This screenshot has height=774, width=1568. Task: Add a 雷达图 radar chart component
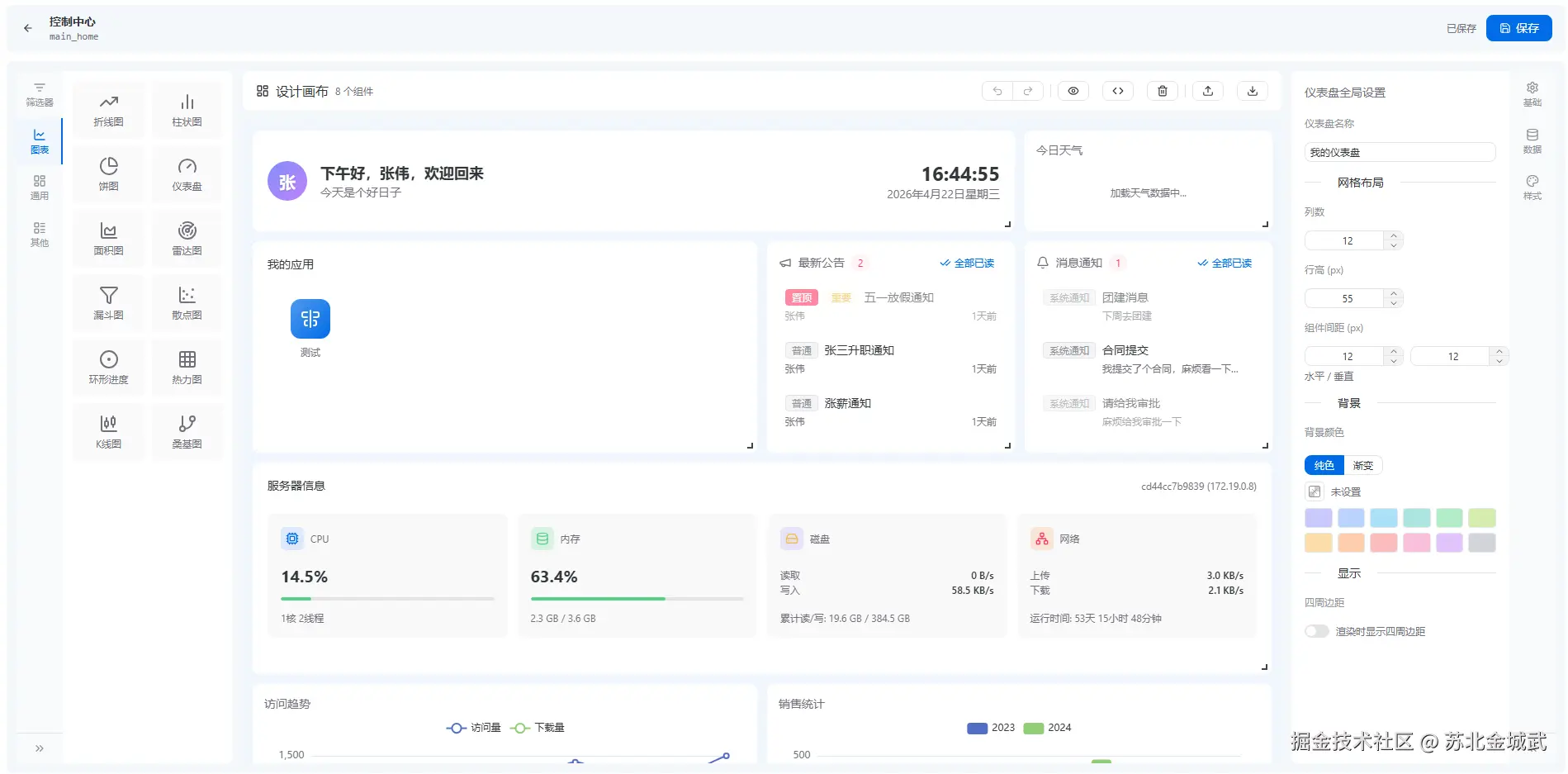tap(187, 240)
